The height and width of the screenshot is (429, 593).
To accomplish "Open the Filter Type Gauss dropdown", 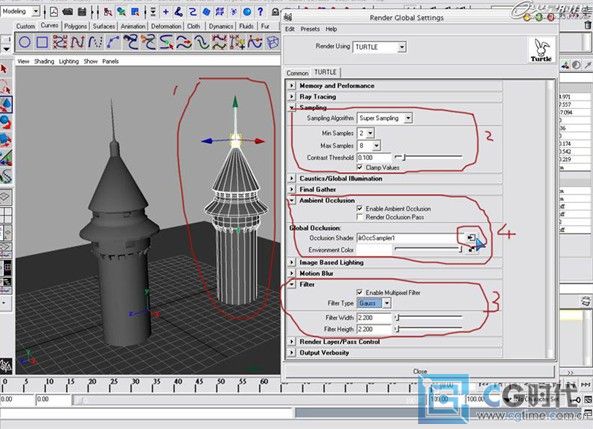I will (x=374, y=303).
